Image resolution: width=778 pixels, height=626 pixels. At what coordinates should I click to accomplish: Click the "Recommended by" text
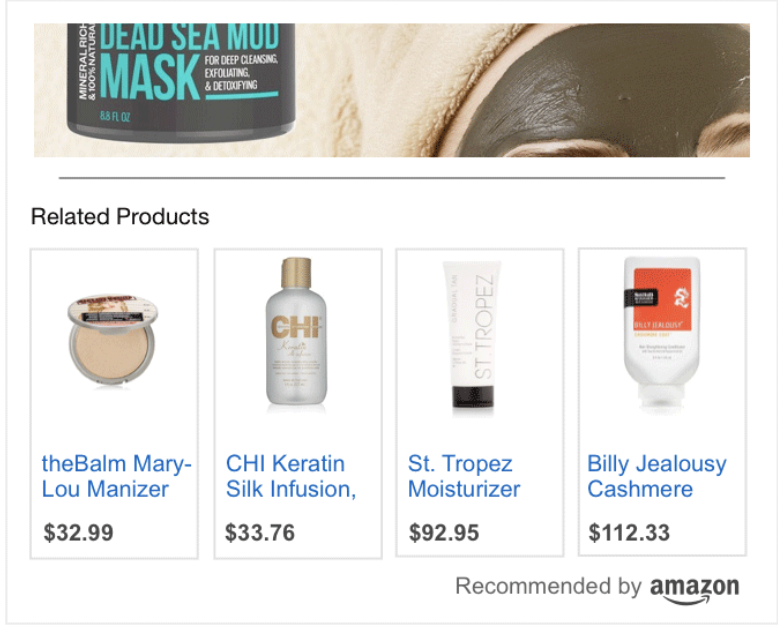tap(548, 586)
